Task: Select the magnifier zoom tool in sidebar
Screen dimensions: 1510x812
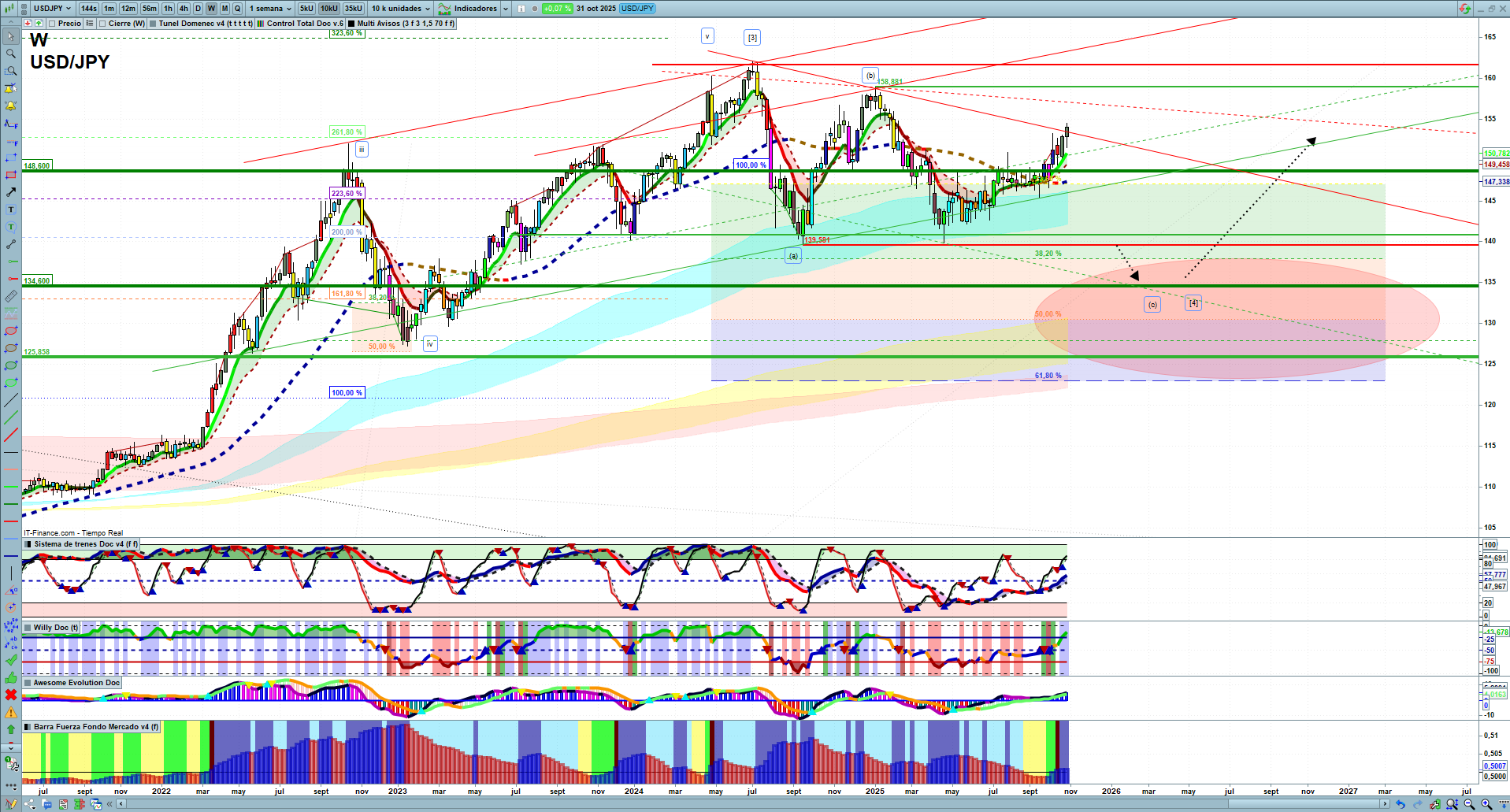Action: [11, 54]
